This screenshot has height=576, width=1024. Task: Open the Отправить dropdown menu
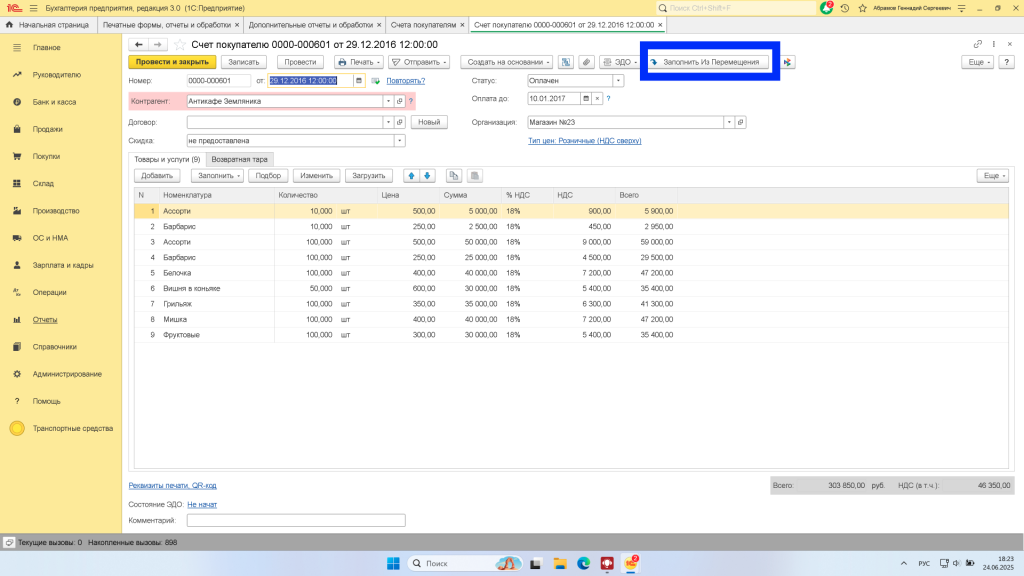coord(419,62)
